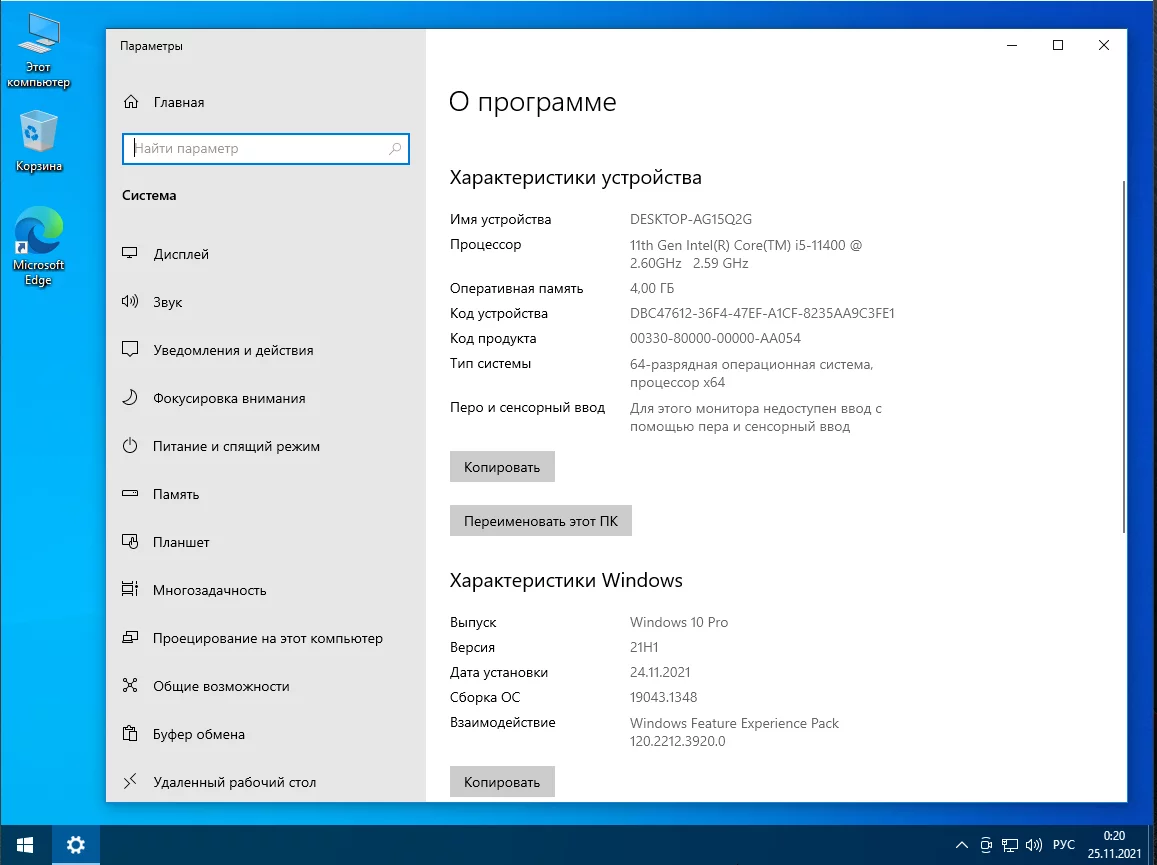The image size is (1157, 865).
Task: Select Microsoft Edge desktop shortcut
Action: (x=38, y=247)
